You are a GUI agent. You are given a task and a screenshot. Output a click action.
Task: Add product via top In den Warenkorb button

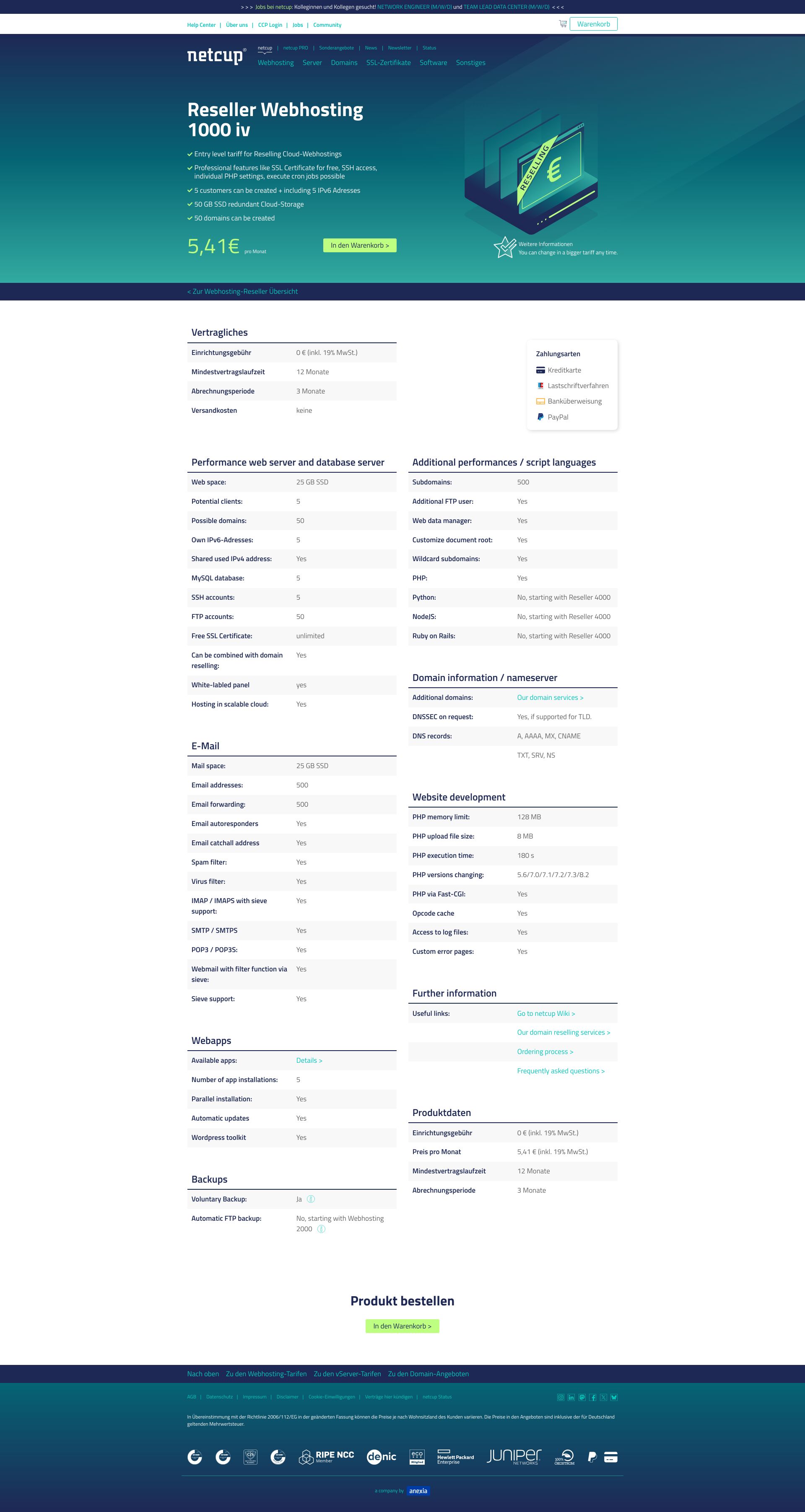(x=360, y=245)
